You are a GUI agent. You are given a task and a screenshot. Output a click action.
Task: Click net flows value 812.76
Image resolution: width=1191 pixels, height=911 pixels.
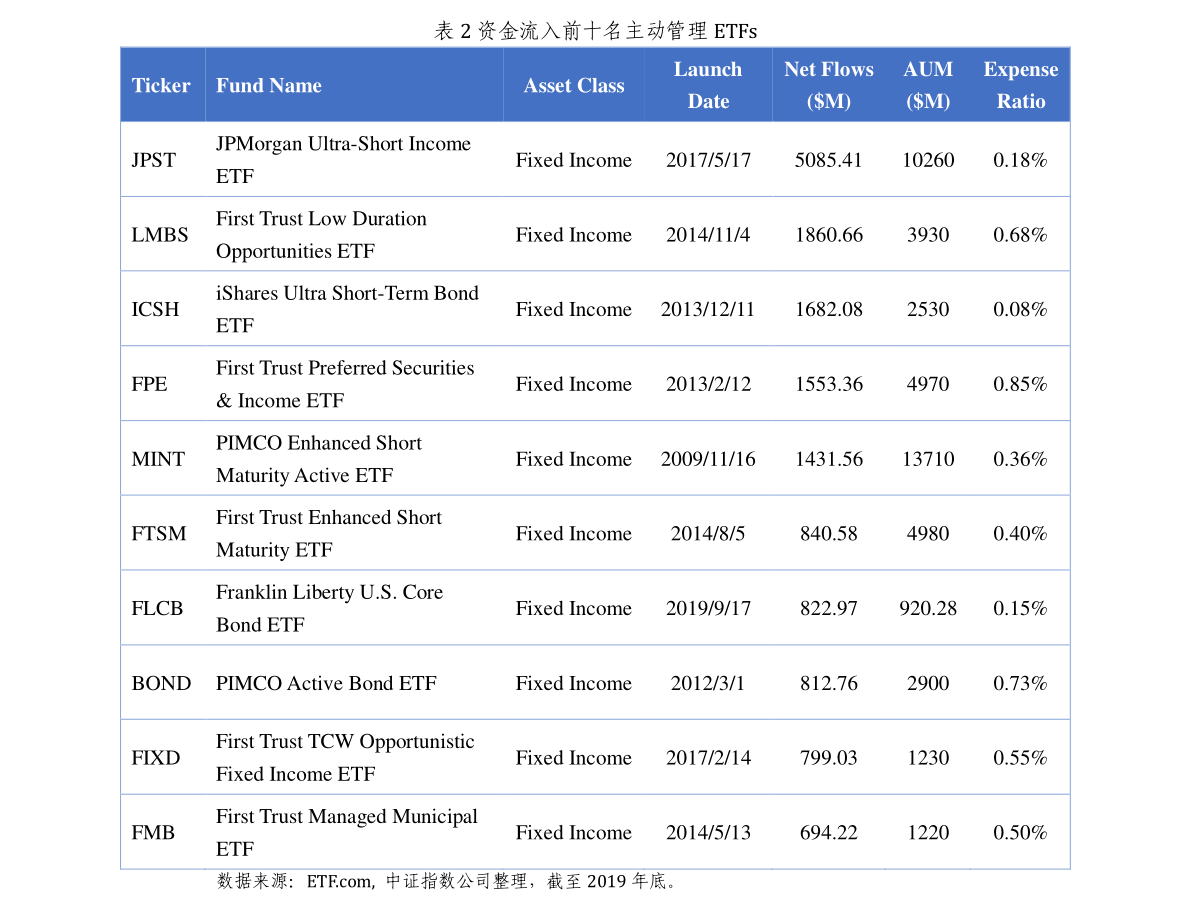829,683
